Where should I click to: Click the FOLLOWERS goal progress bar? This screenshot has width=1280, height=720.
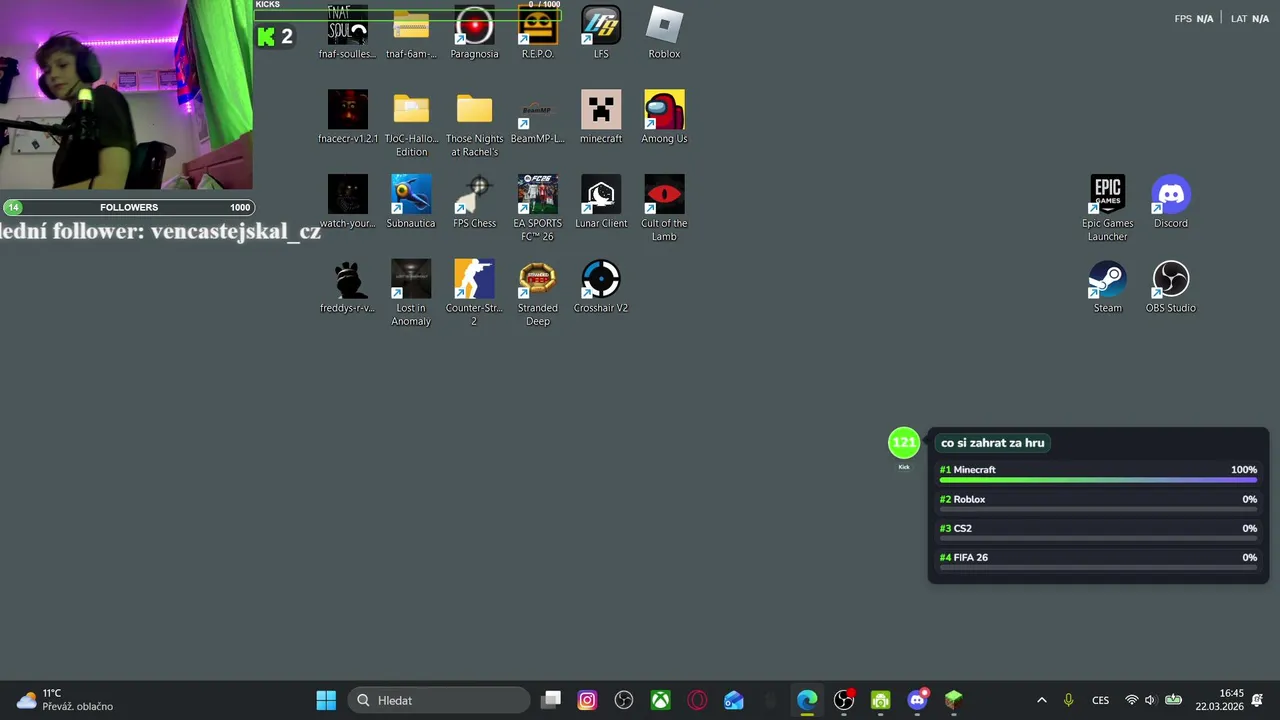coord(128,207)
